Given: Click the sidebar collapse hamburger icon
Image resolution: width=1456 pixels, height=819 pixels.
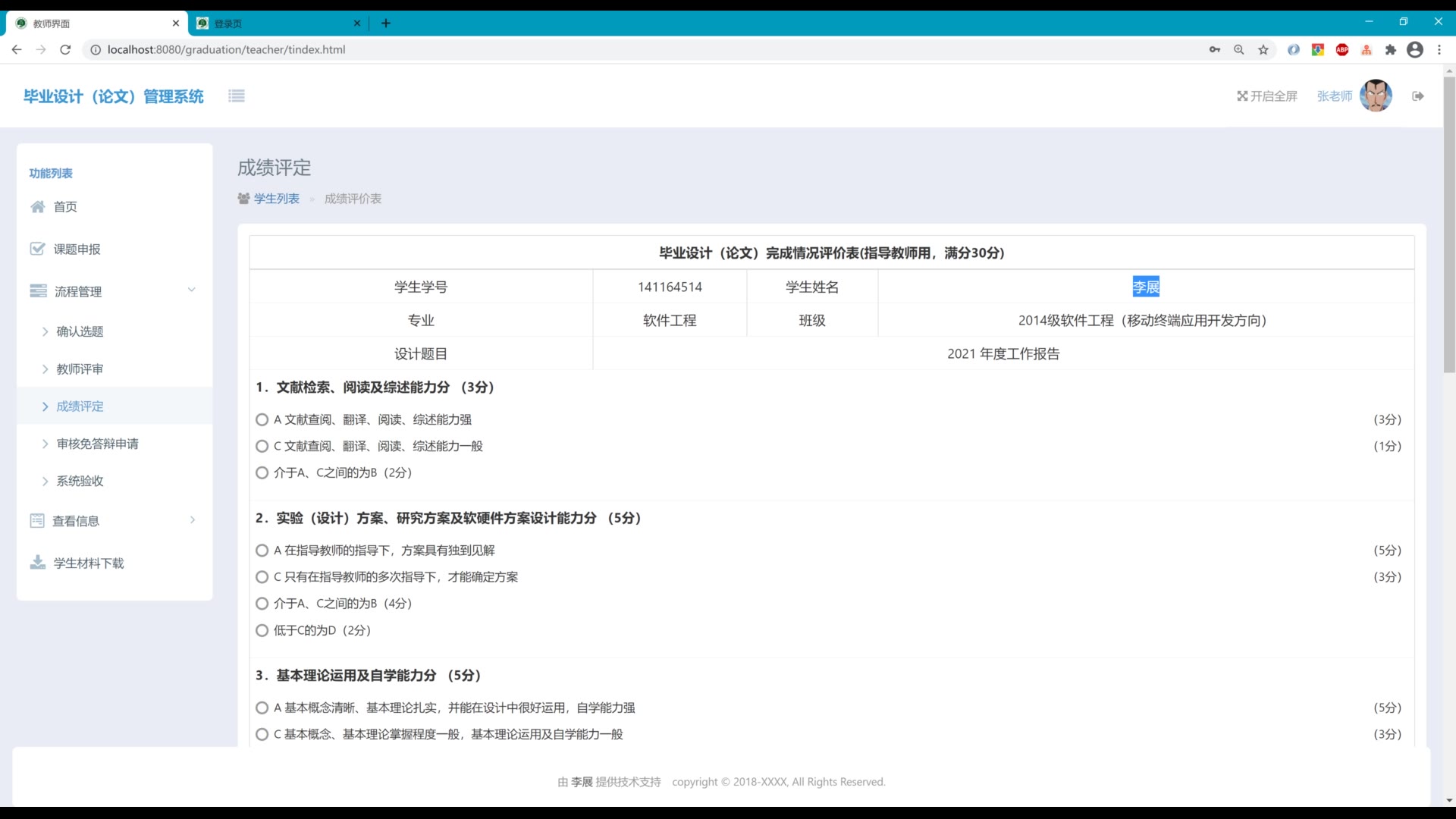Looking at the screenshot, I should point(237,96).
